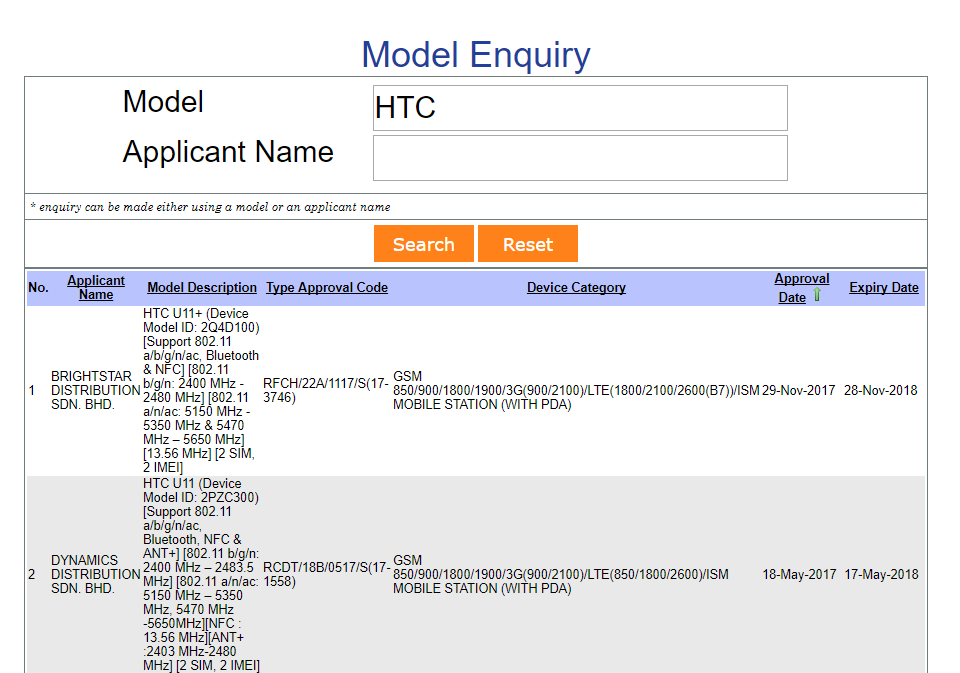Sort by the Device Category column header
Screen dimensions: 960x673
[576, 288]
